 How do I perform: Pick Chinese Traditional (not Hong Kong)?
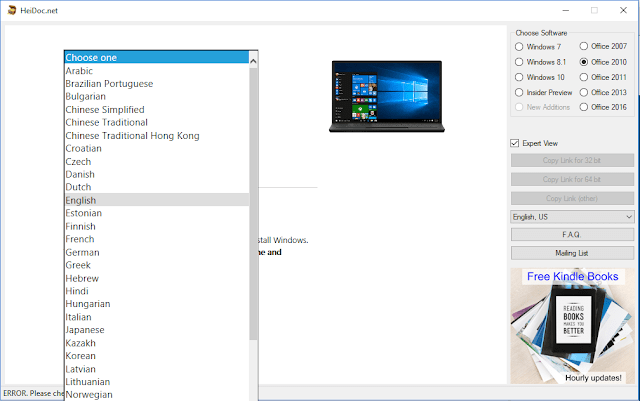[157, 123]
